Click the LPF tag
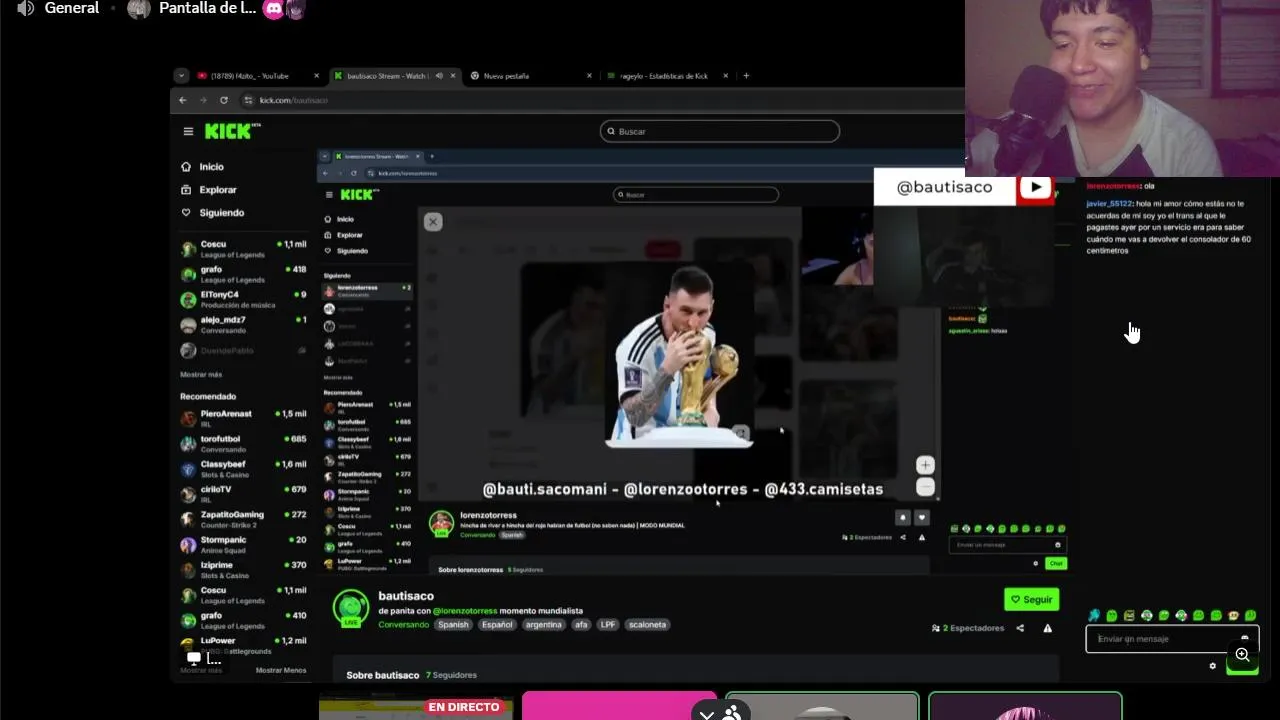This screenshot has height=720, width=1280. coord(608,624)
